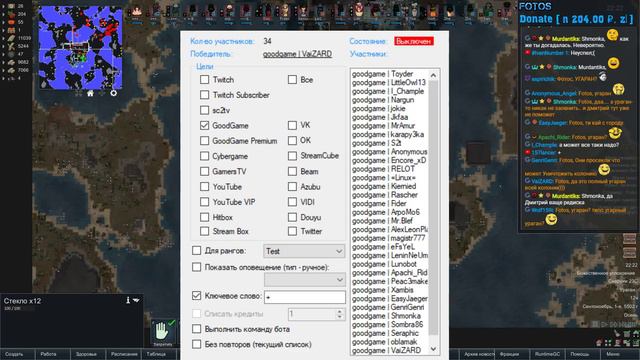Enable the GoodGame Premium checkbox
The image size is (640, 360).
coord(204,141)
